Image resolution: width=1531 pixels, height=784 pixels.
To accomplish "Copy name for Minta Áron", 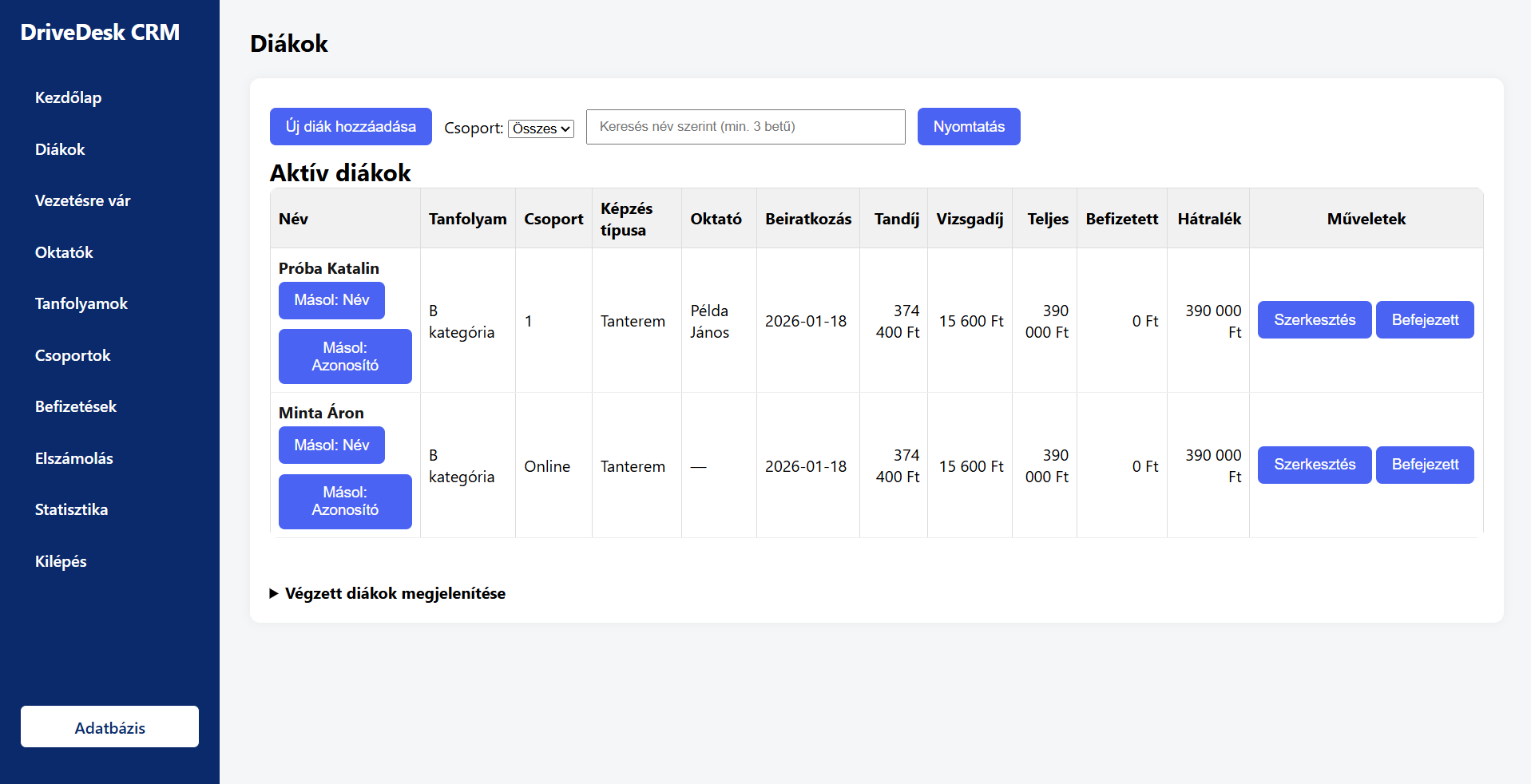I will coord(331,445).
